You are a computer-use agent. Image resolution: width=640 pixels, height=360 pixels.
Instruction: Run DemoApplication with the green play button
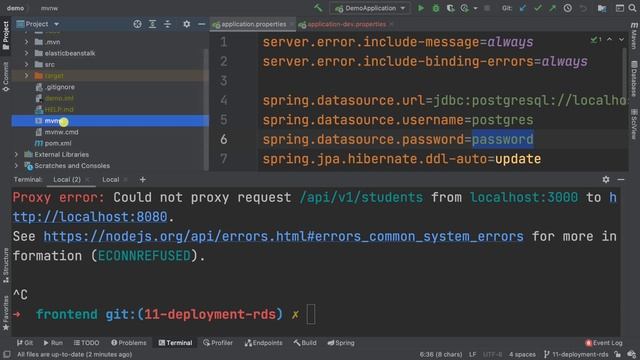click(x=420, y=8)
